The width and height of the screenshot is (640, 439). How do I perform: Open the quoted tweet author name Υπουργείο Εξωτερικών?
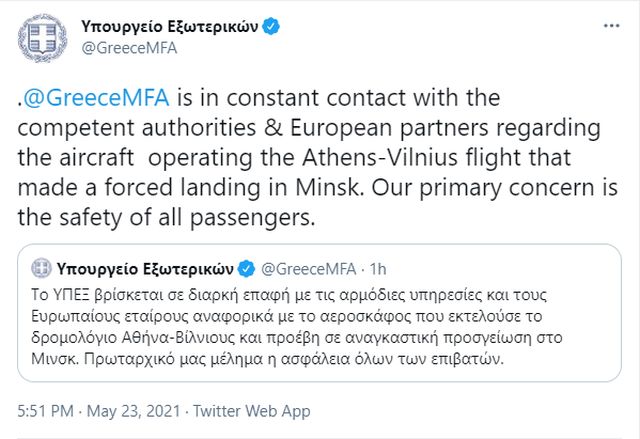tap(145, 268)
